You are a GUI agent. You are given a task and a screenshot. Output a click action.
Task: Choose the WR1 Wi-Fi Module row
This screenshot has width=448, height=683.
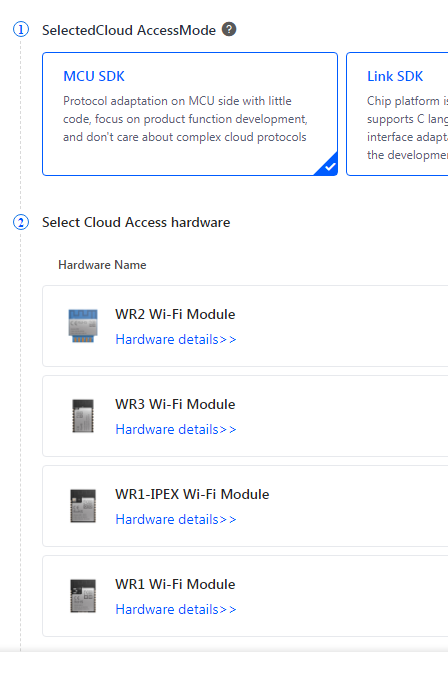(245, 596)
